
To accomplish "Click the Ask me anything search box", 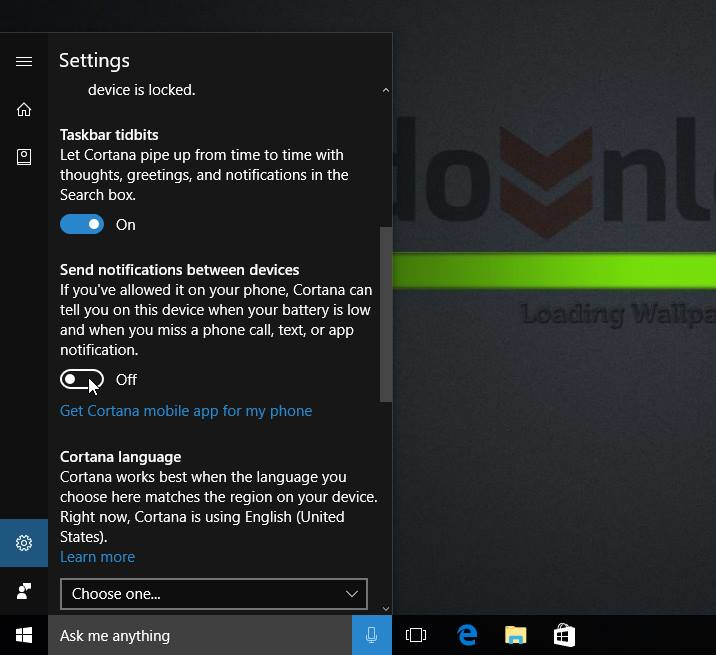I will pos(200,635).
